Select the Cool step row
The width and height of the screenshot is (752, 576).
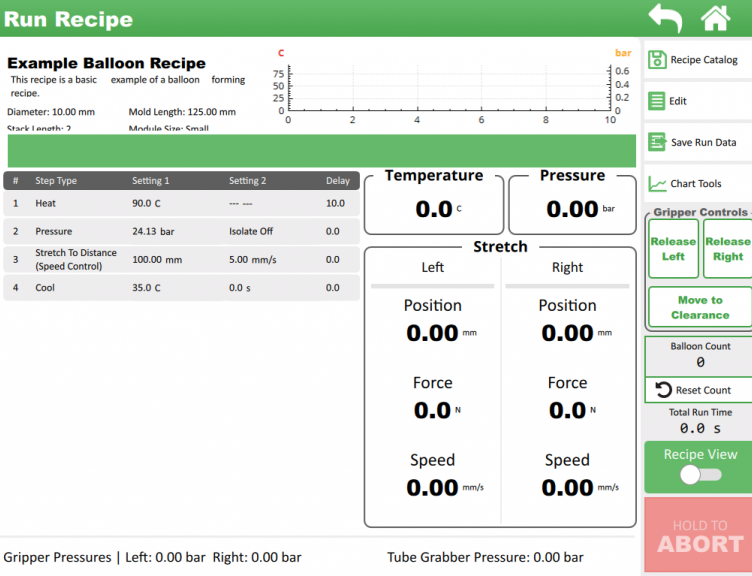coord(181,288)
